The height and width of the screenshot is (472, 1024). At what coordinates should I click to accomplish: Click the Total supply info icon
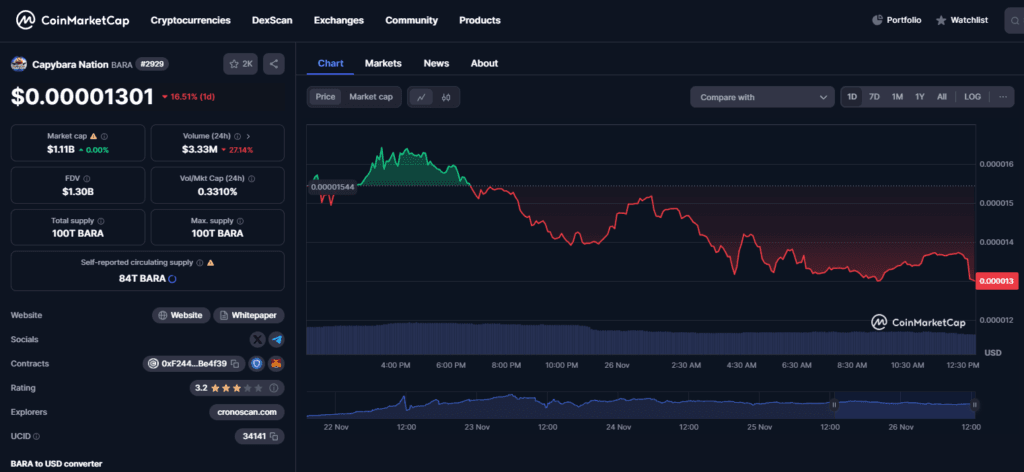coord(101,221)
